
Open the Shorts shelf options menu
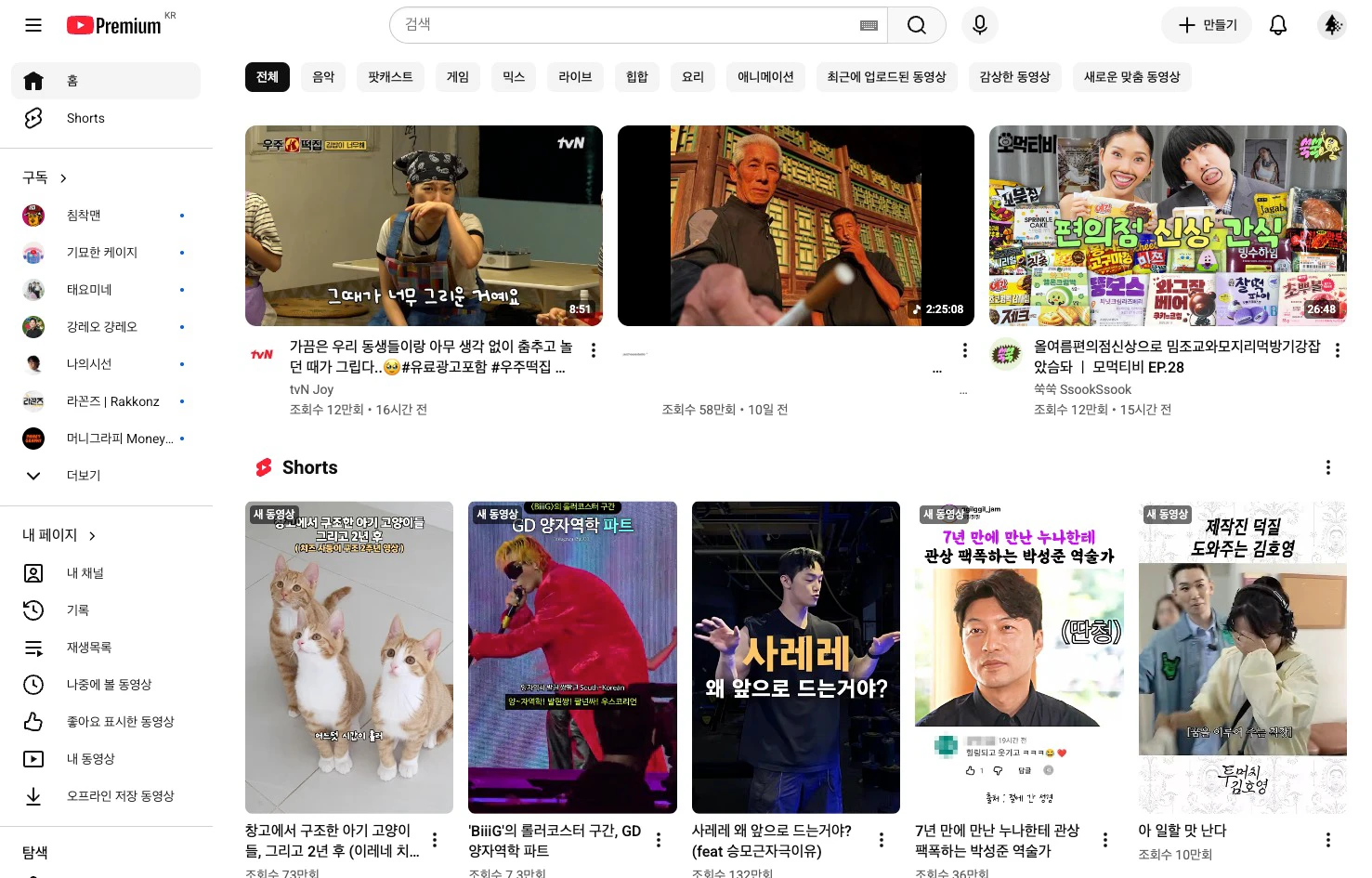1328,467
